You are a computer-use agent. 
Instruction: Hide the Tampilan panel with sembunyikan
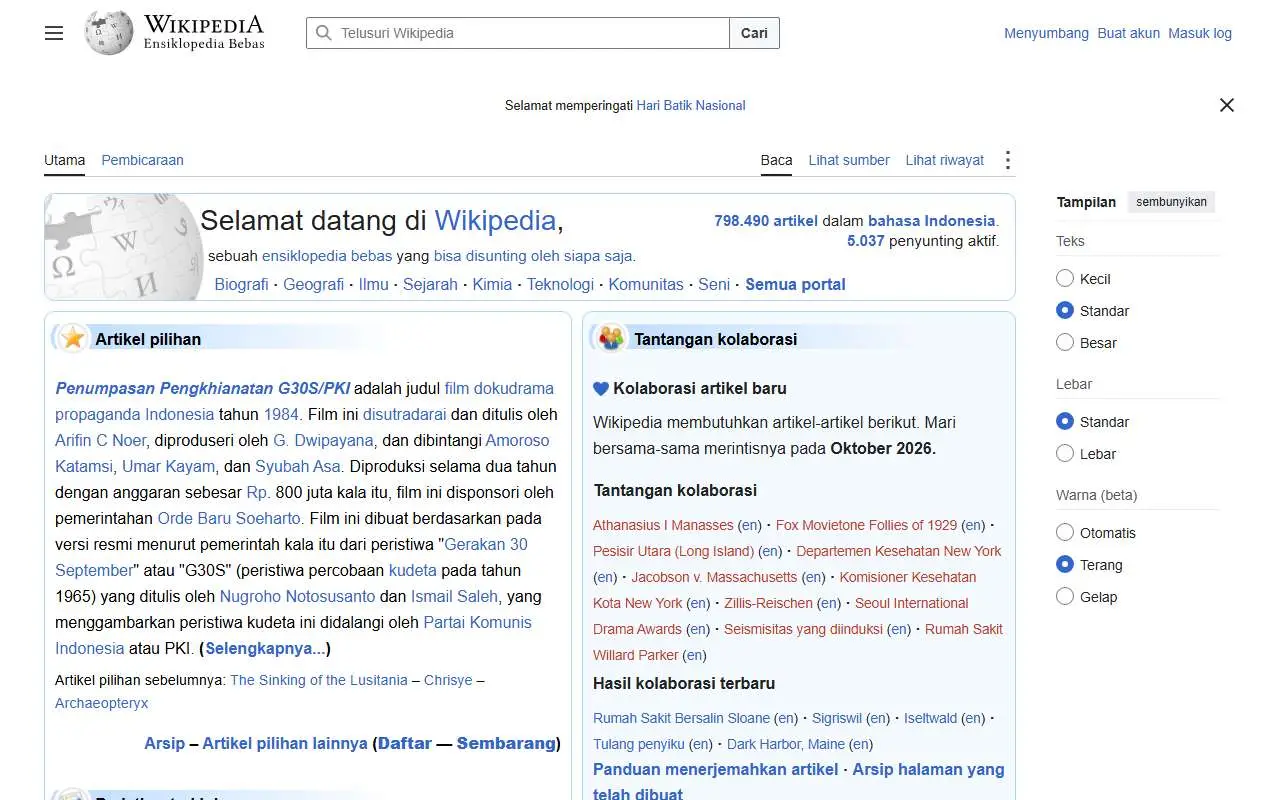click(x=1171, y=202)
